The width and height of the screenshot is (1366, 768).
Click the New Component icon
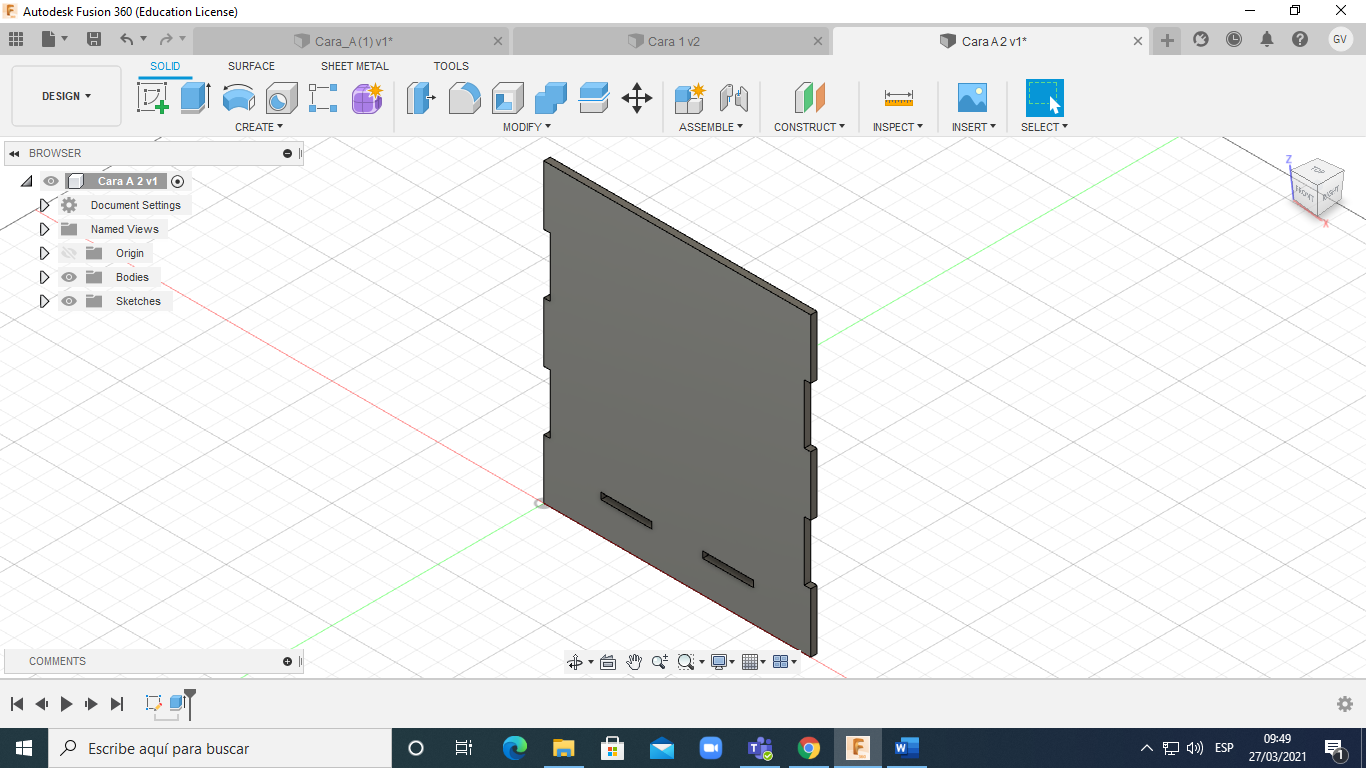point(690,98)
